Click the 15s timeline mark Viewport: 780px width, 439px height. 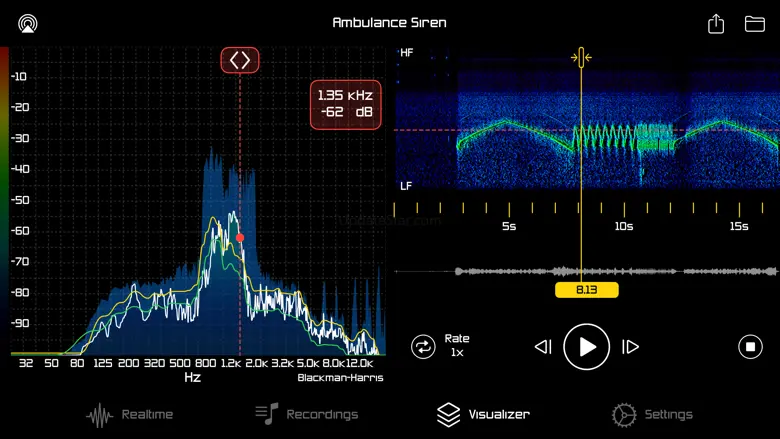[739, 226]
